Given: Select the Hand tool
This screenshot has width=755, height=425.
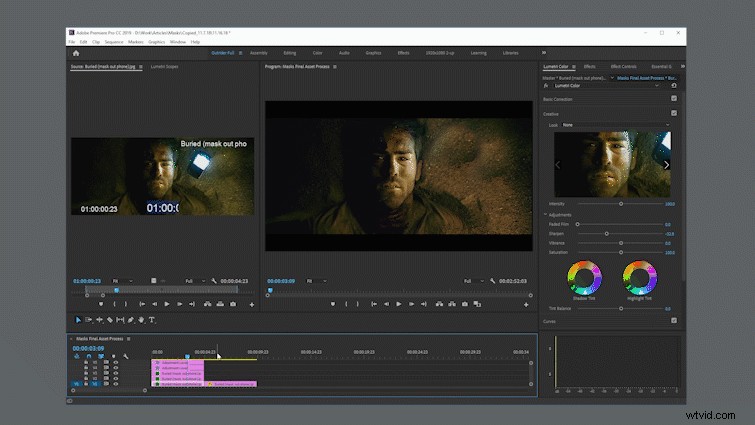Looking at the screenshot, I should (141, 320).
